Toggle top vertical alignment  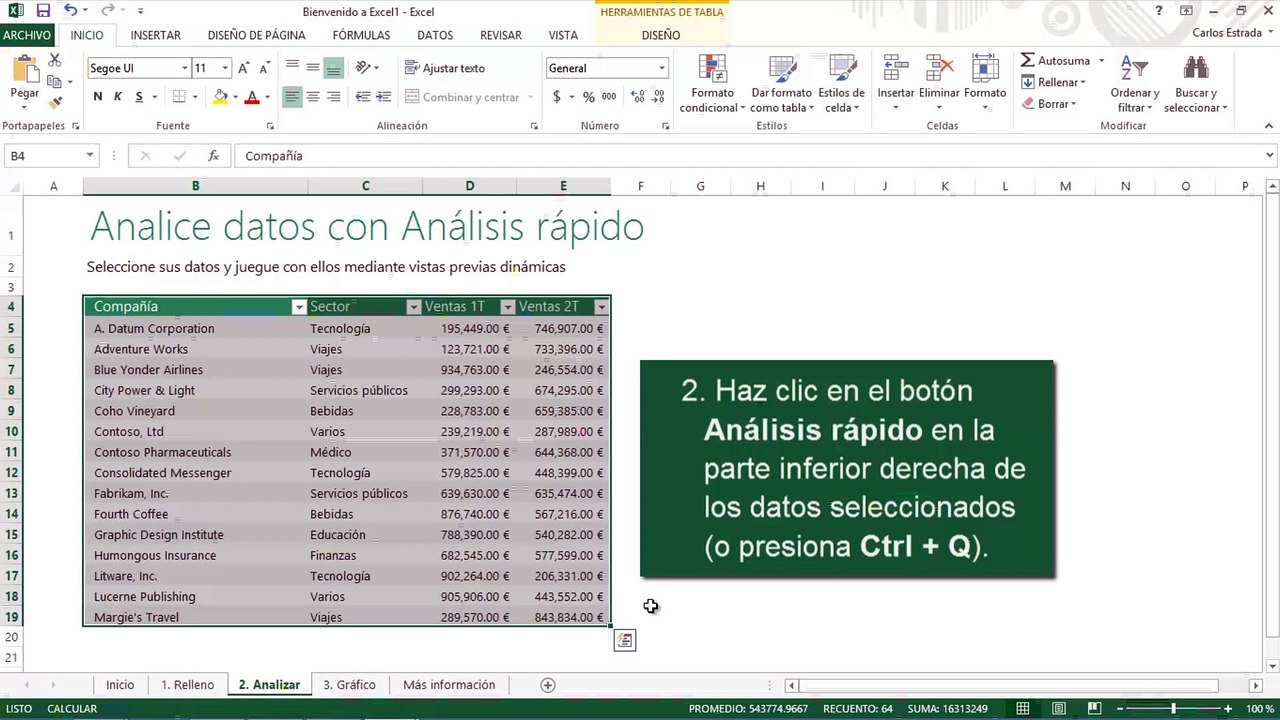(292, 68)
